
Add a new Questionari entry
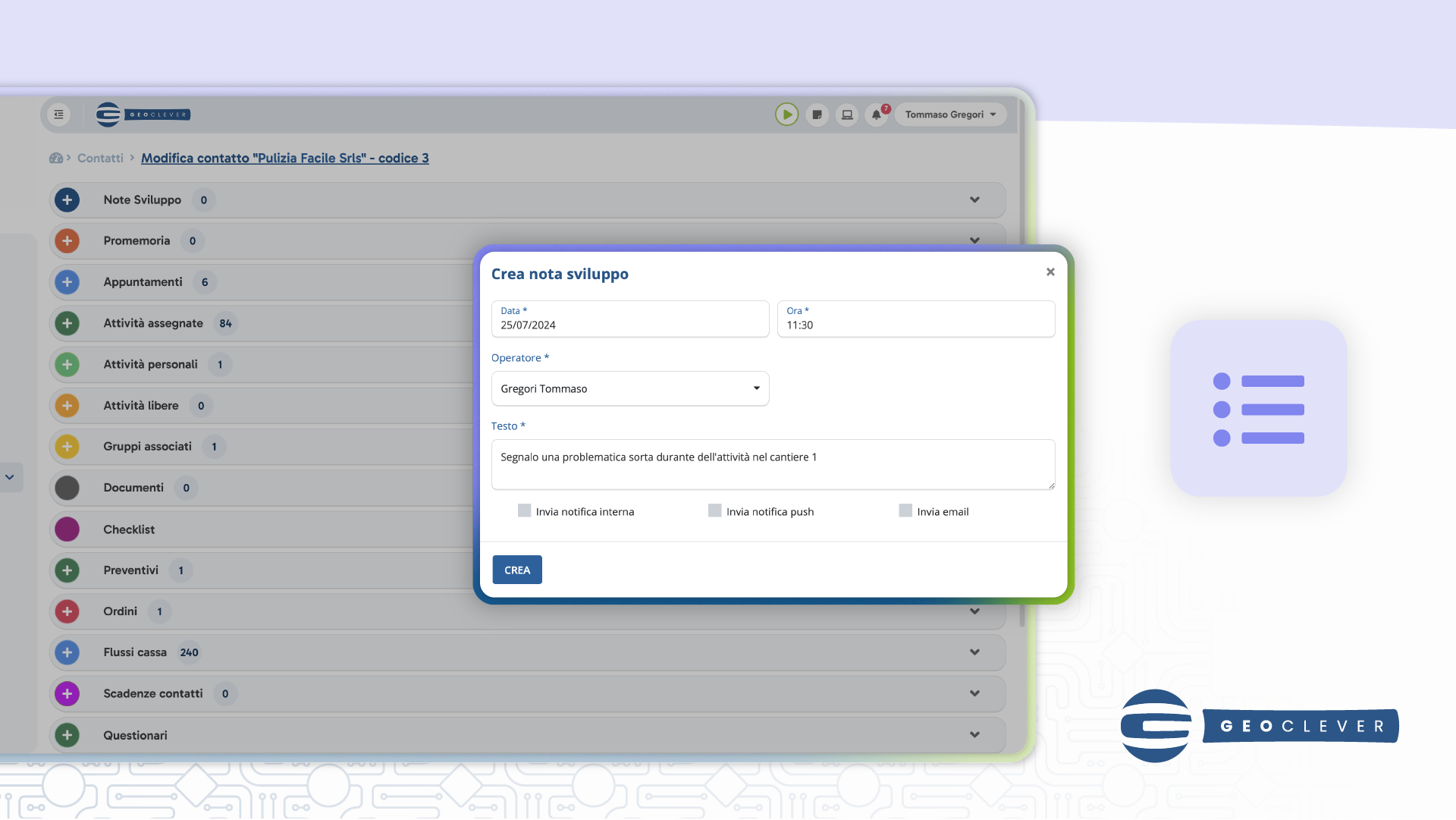click(67, 735)
